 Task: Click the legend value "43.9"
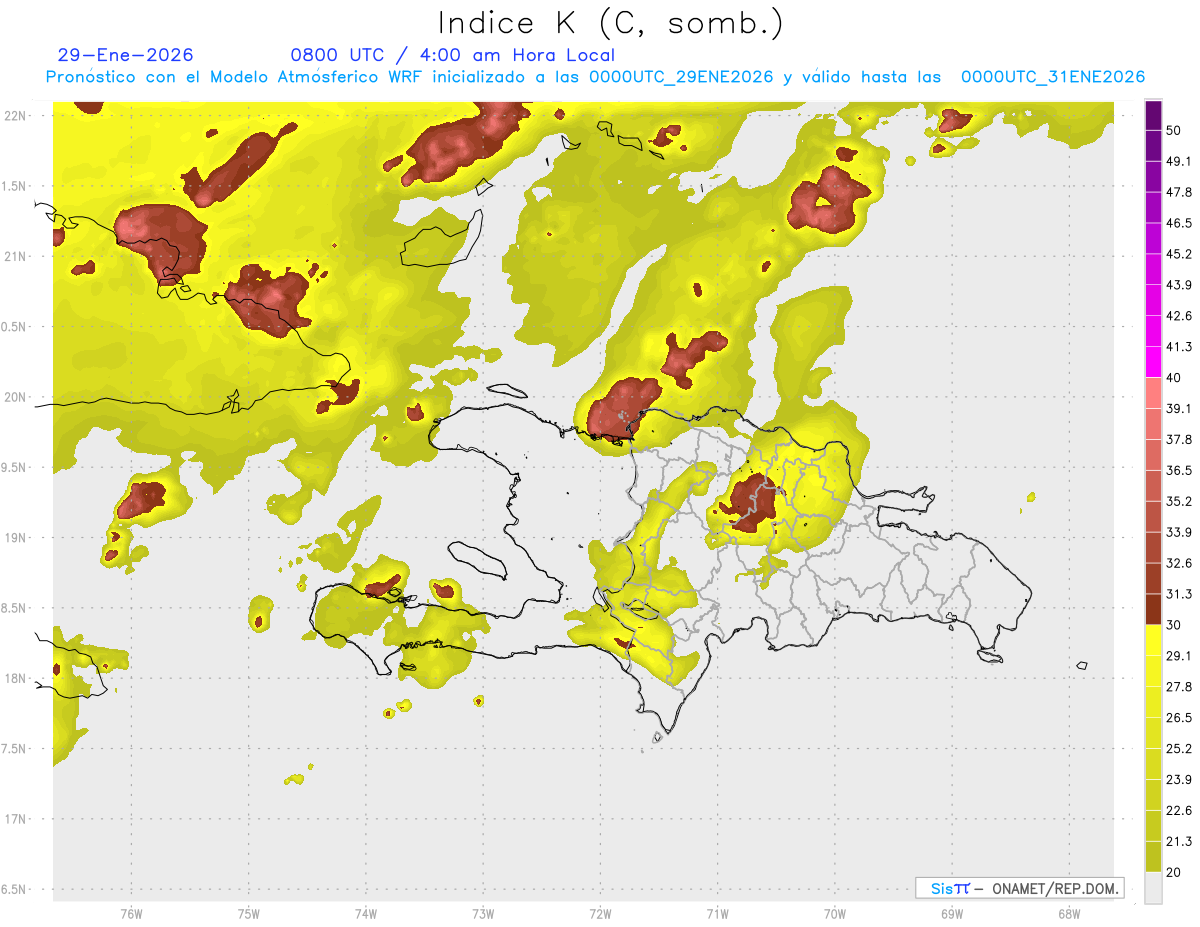(1180, 285)
